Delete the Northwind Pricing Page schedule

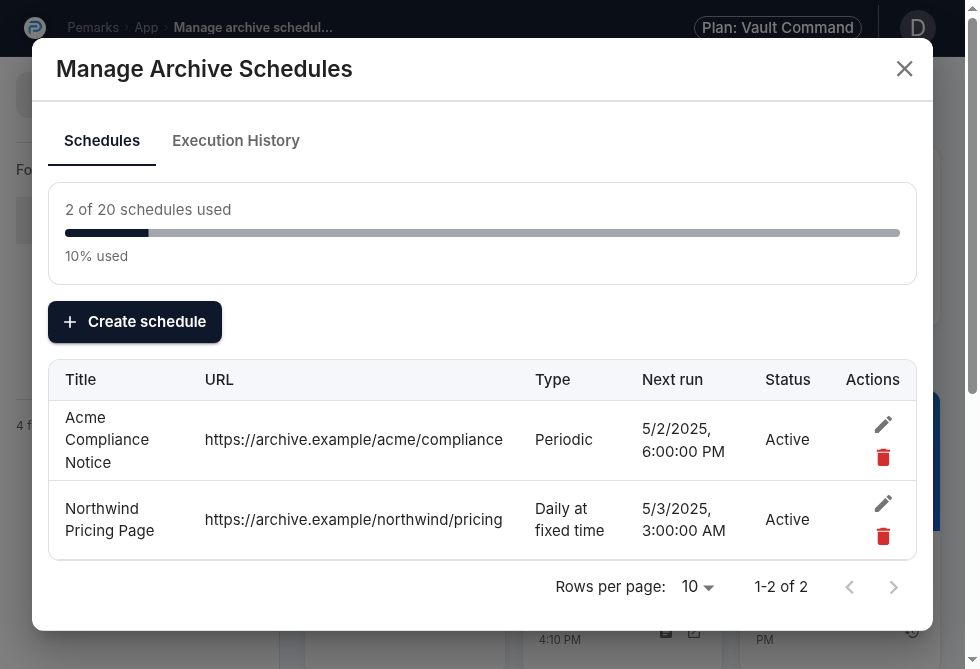(883, 536)
